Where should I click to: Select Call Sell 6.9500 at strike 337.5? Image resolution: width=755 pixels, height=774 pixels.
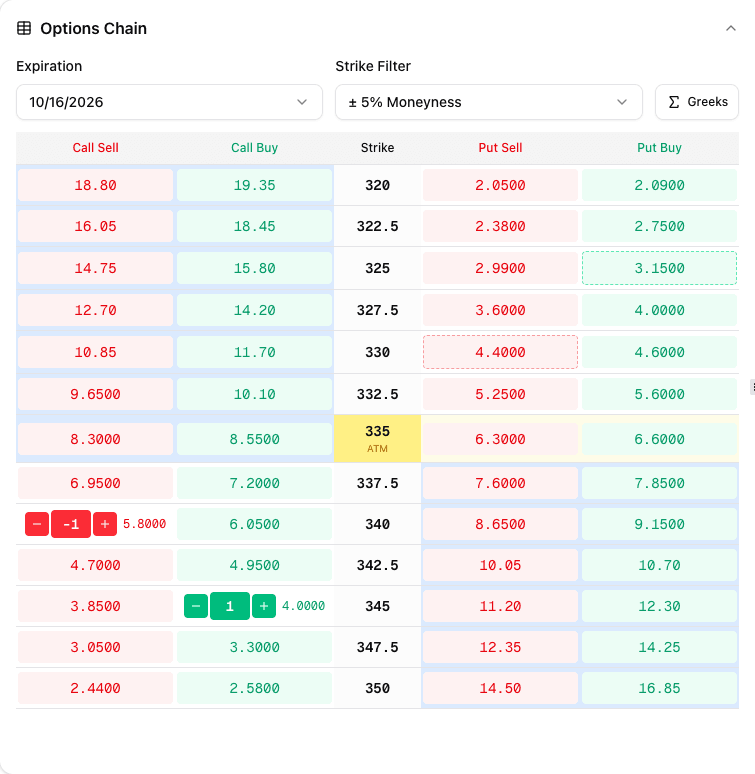(96, 483)
